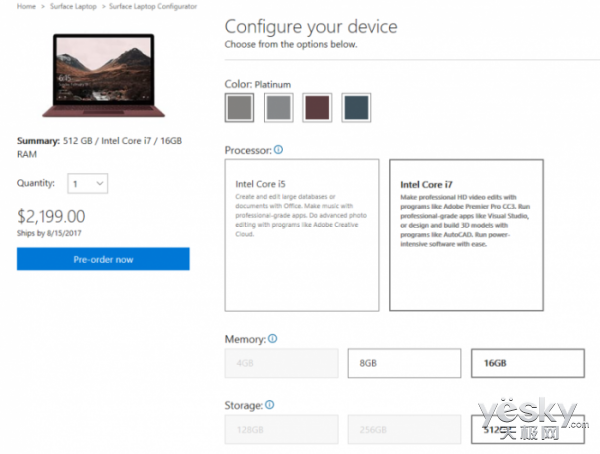Click the Choose from the options below text
The width and height of the screenshot is (600, 454).
291,44
